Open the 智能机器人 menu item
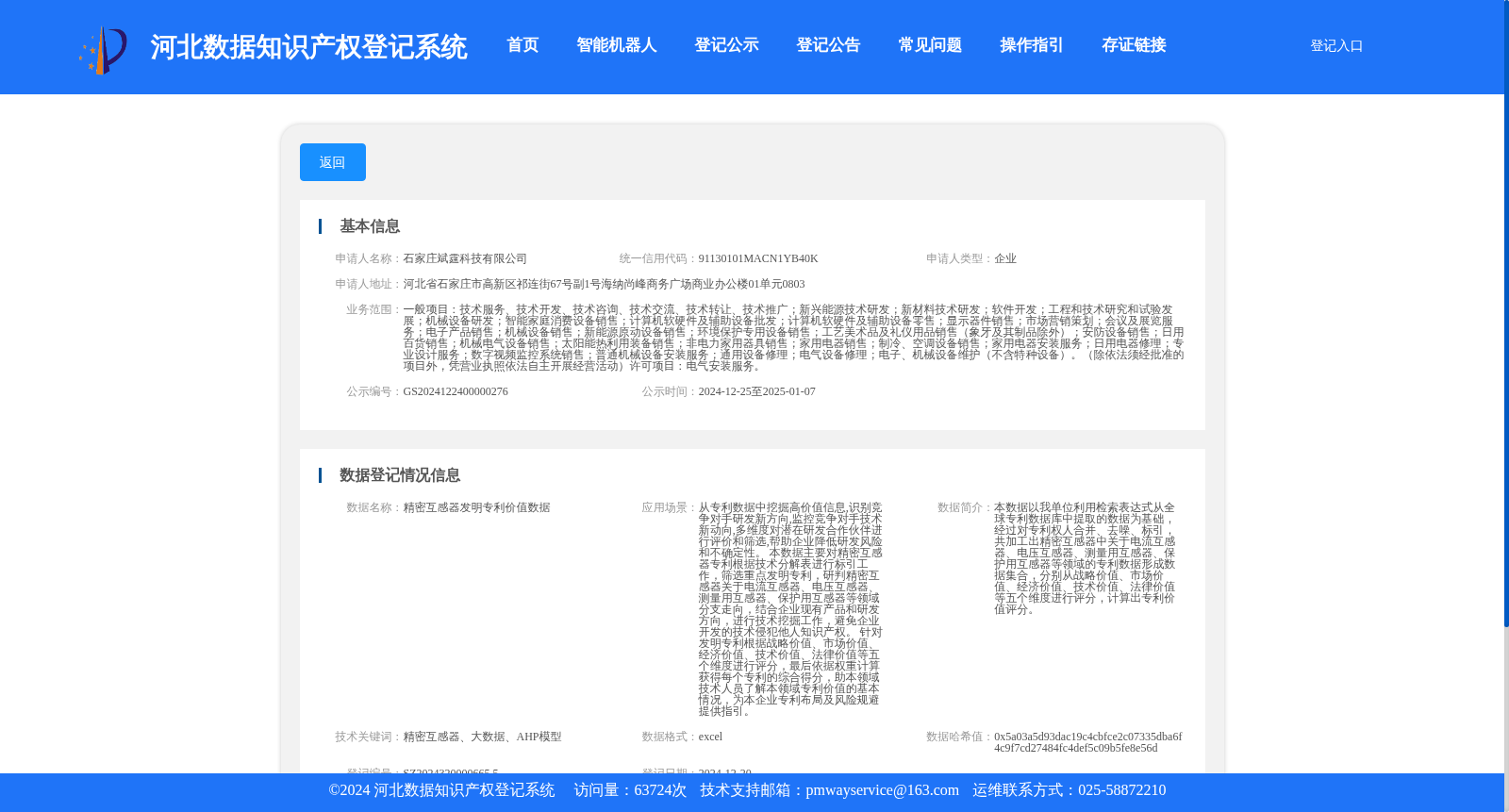The width and height of the screenshot is (1509, 812). [x=617, y=45]
